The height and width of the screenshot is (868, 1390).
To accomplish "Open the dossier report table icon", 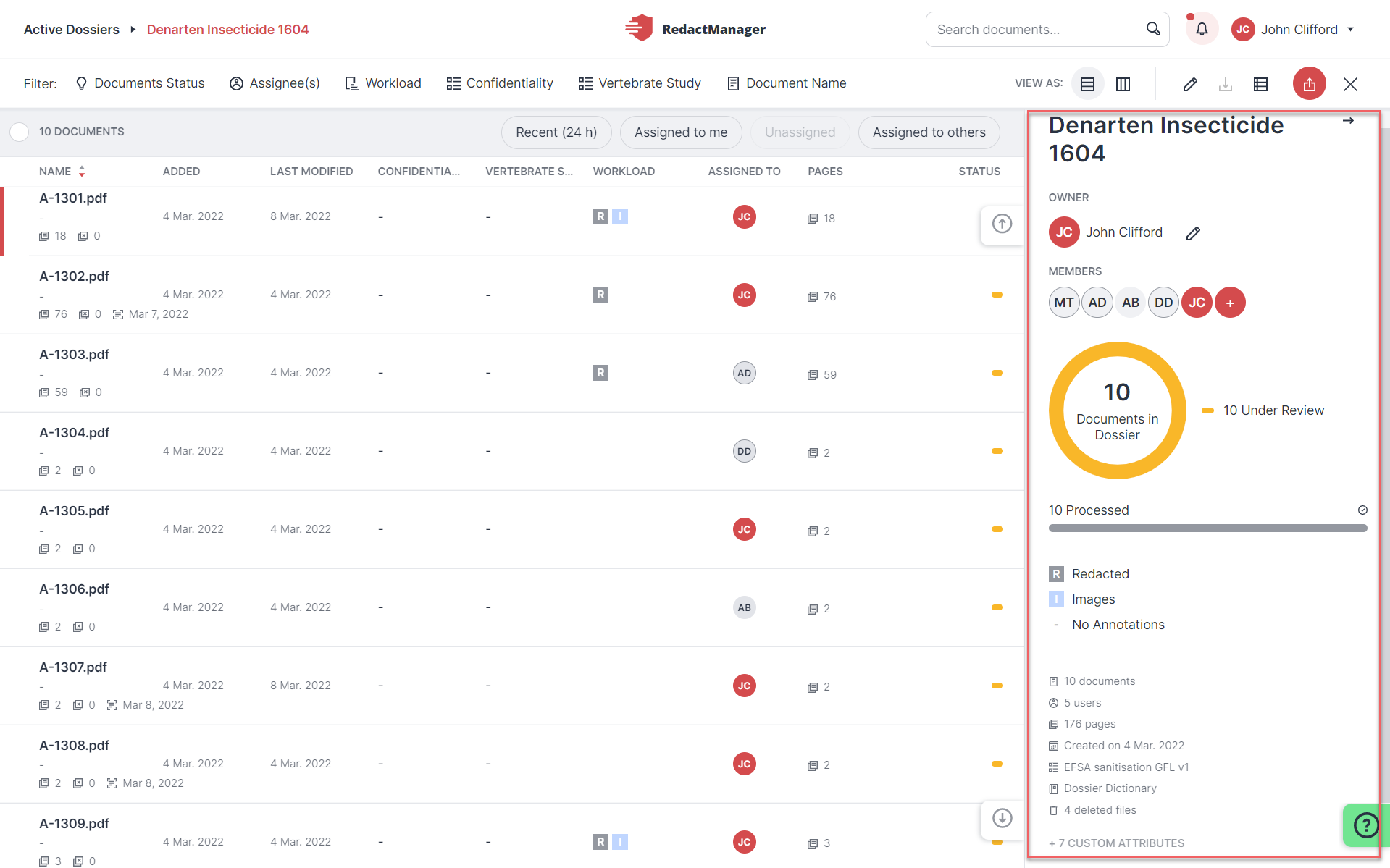I will coord(1260,84).
